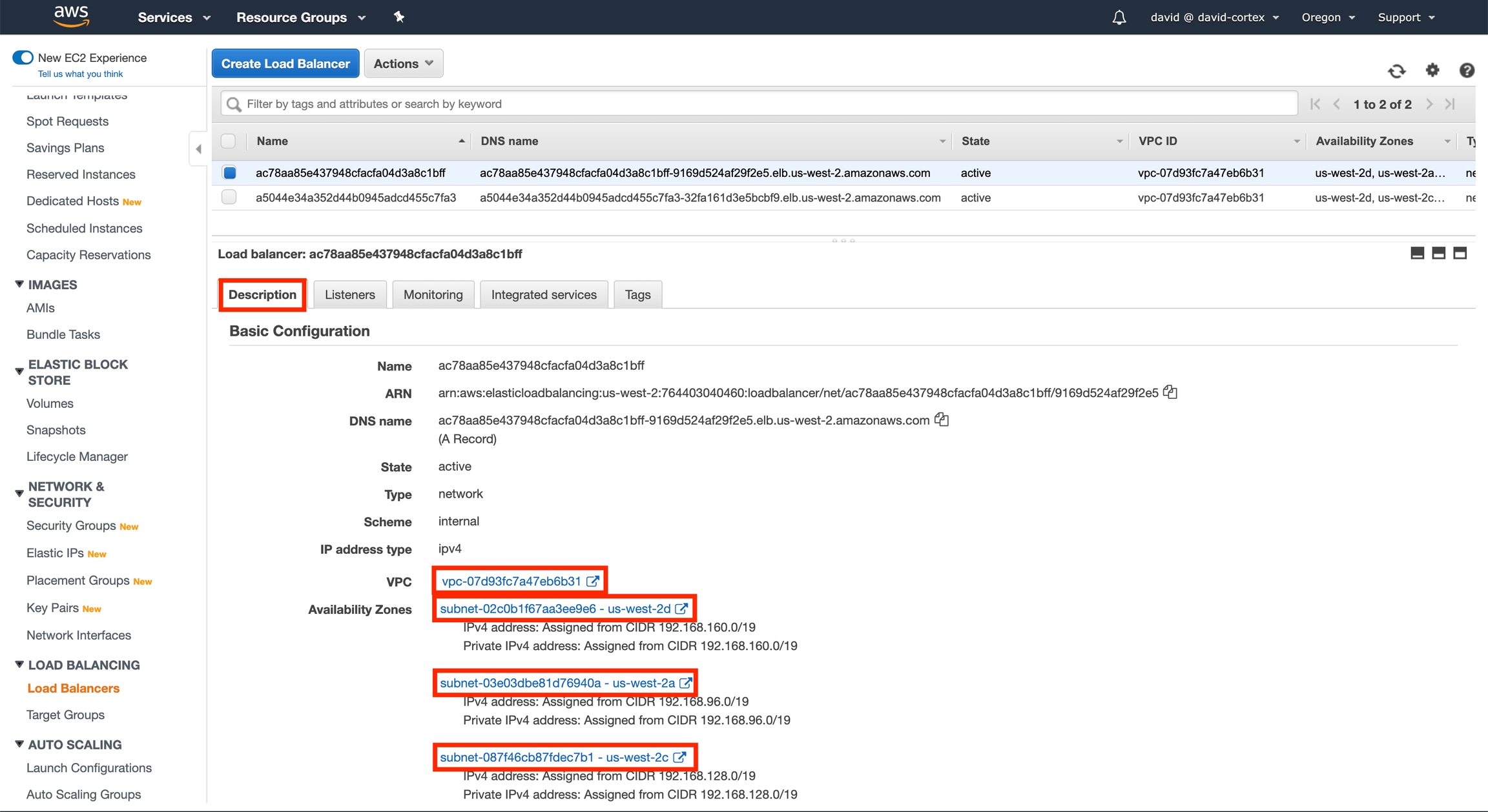Copy the DNS name with the copy icon

point(942,420)
